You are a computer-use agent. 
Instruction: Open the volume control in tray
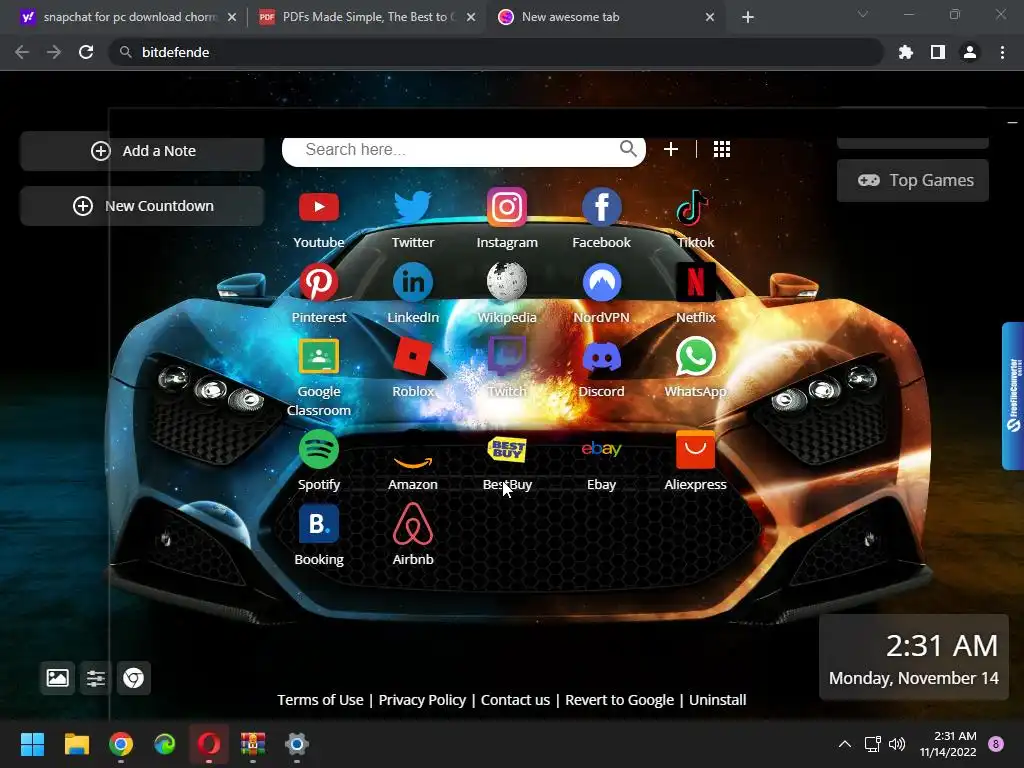click(x=897, y=744)
